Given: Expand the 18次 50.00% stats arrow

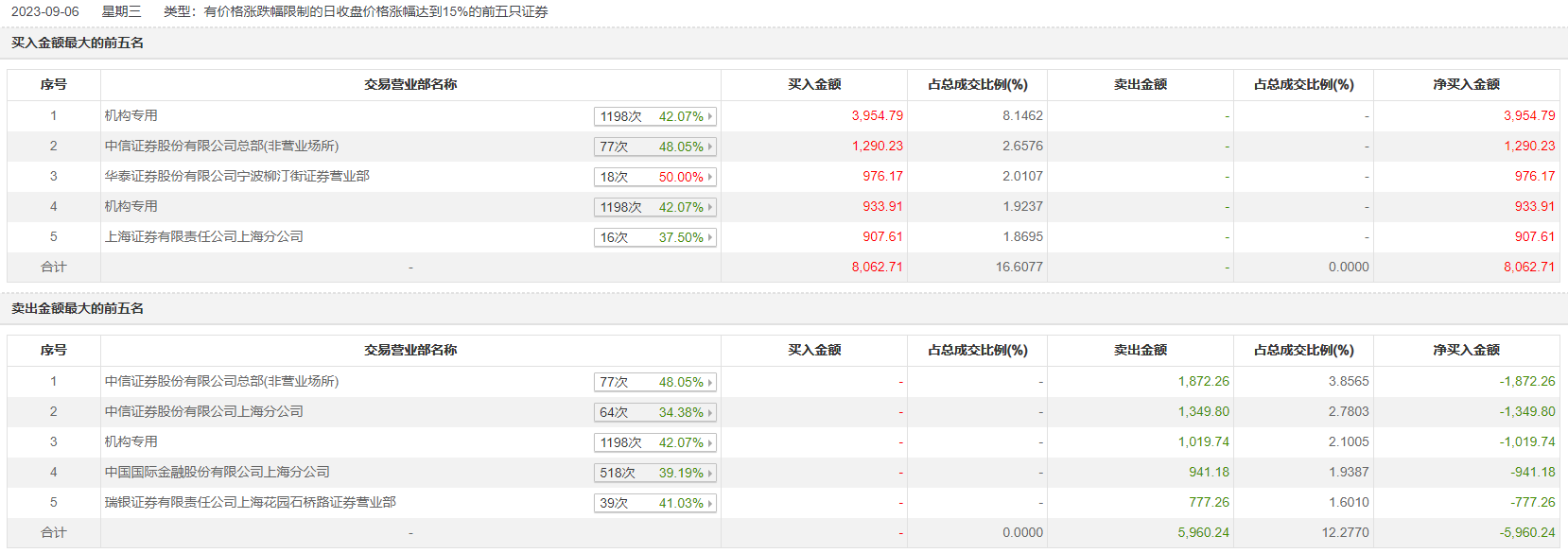Looking at the screenshot, I should (x=710, y=177).
